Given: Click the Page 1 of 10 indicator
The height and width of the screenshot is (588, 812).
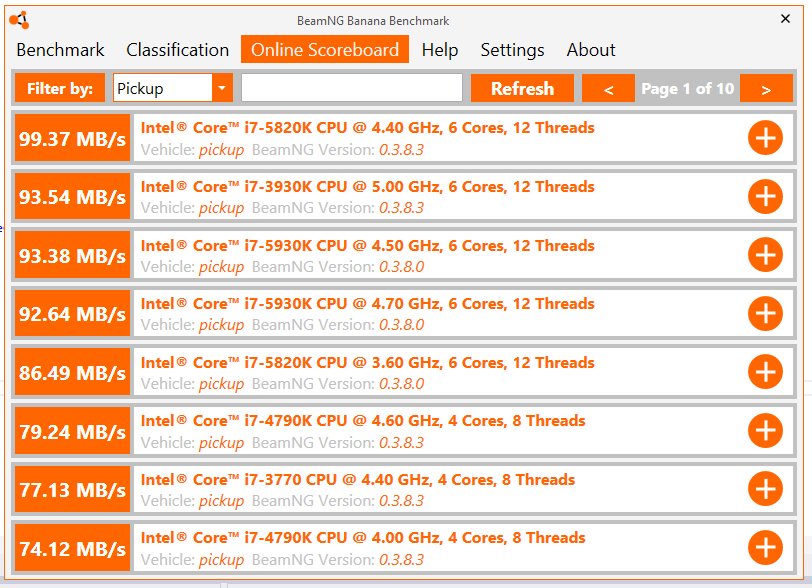Looking at the screenshot, I should pos(687,89).
